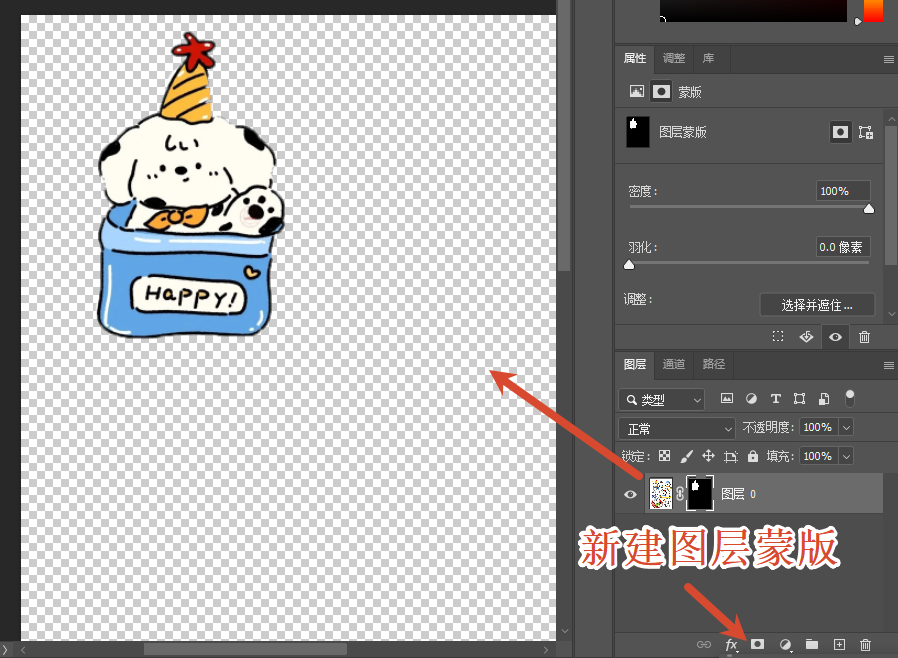898x658 pixels.
Task: Select the Add layer mask icon
Action: click(758, 645)
